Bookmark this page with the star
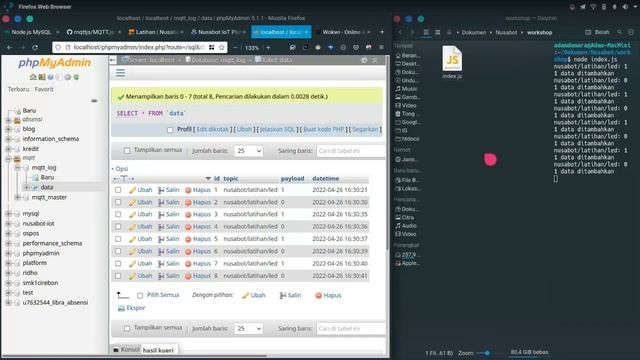 (x=222, y=47)
